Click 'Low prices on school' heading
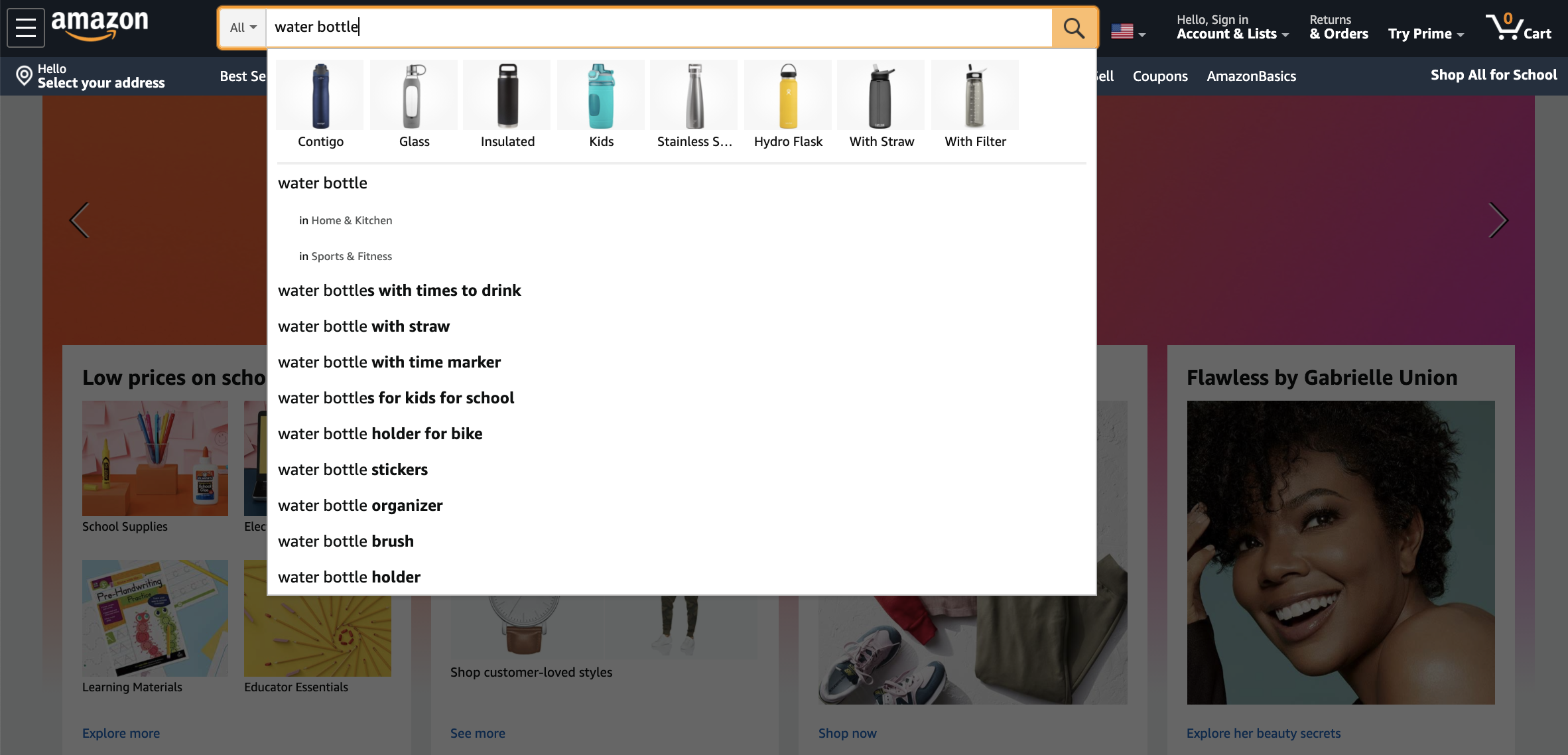Screen dimensions: 1568x755 [x=174, y=377]
